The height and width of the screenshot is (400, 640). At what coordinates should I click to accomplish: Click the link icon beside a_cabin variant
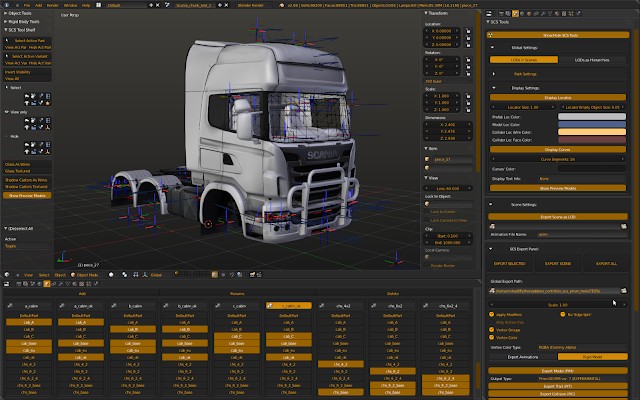(x=10, y=306)
